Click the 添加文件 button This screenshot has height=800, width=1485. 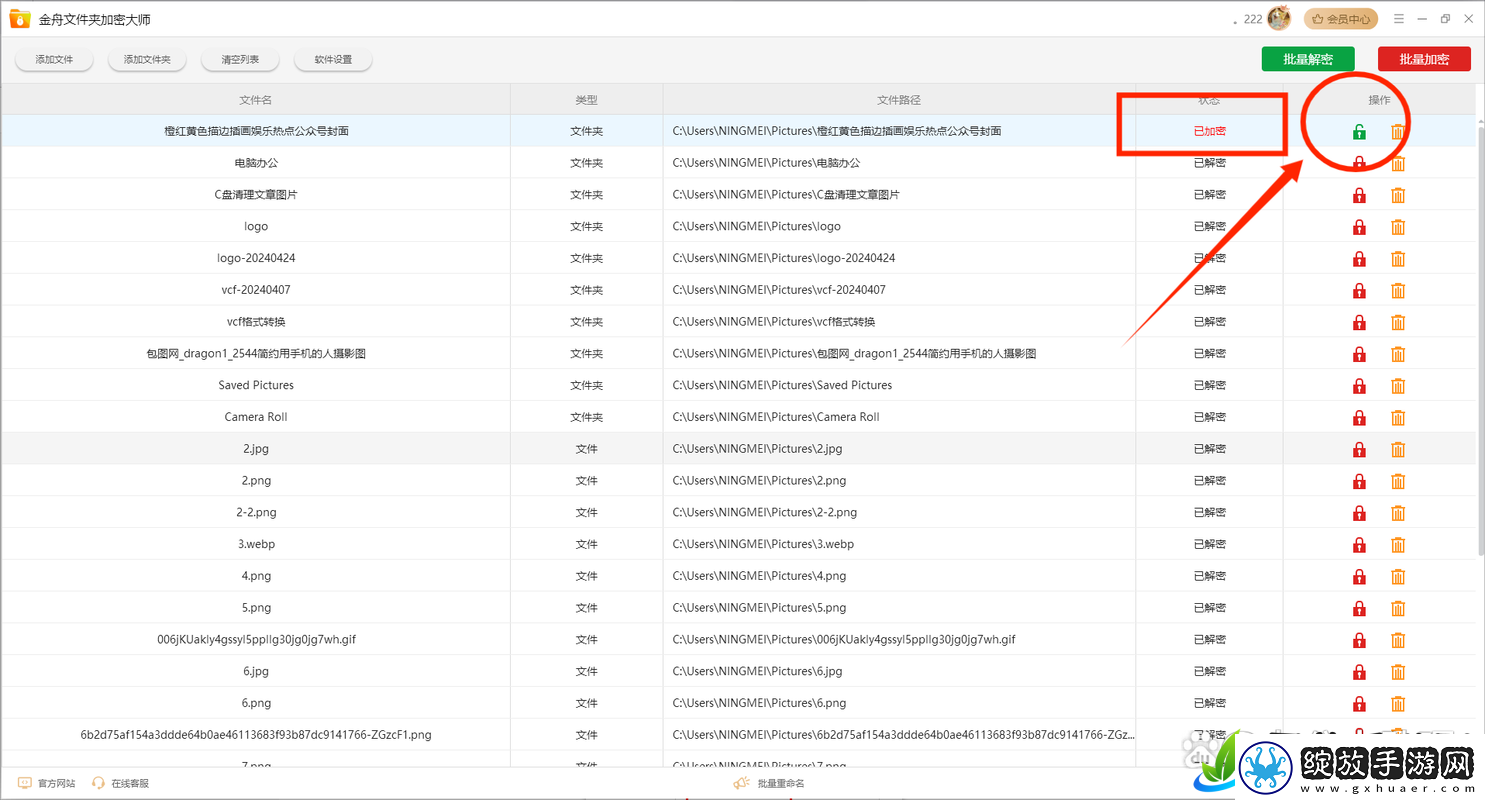pos(54,60)
